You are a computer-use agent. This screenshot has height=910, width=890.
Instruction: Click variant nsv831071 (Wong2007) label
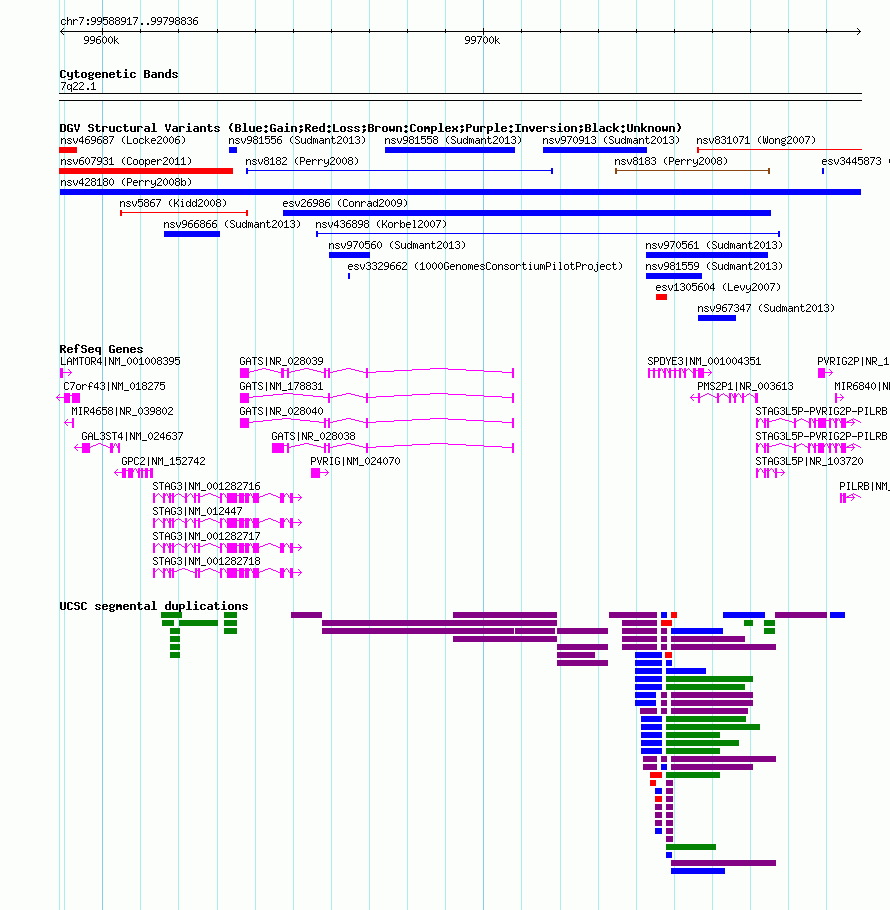pos(756,140)
